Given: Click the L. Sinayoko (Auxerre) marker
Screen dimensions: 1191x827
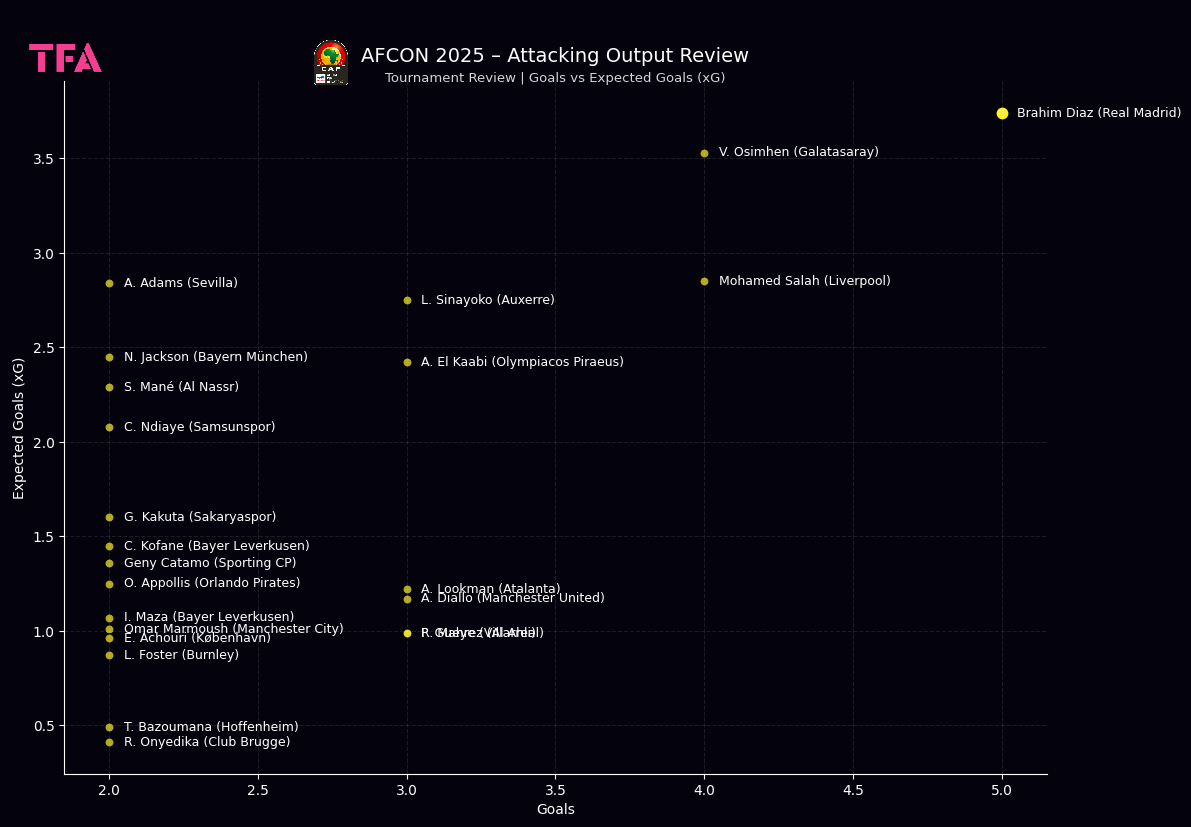Looking at the screenshot, I should (x=407, y=300).
